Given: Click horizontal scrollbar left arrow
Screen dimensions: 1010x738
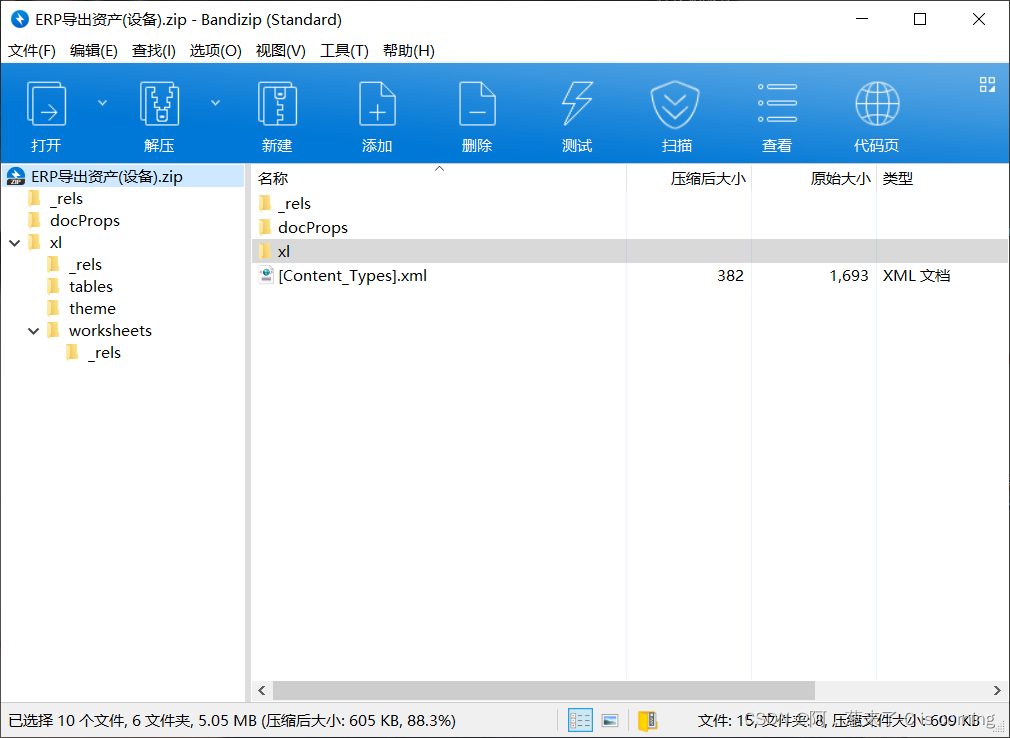Looking at the screenshot, I should 262,690.
